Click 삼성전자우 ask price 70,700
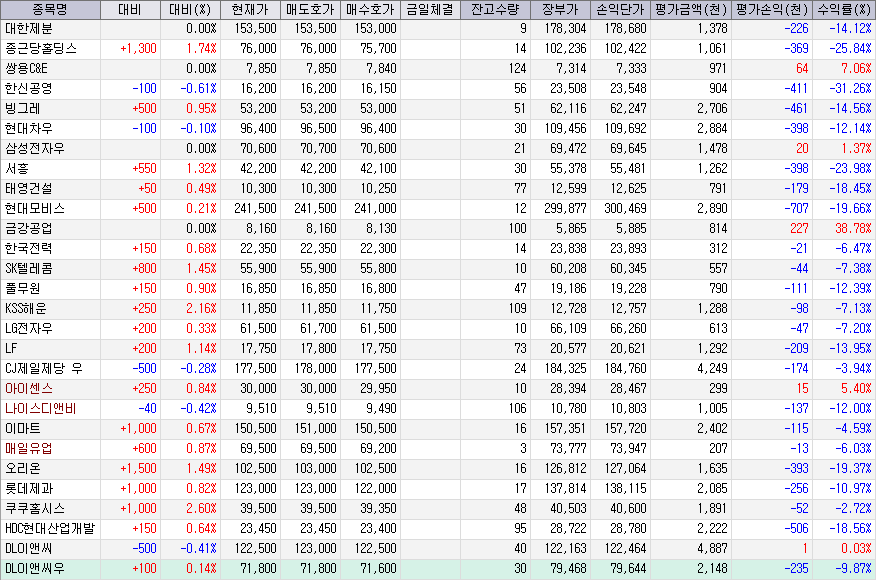The width and height of the screenshot is (876, 581). [x=318, y=149]
